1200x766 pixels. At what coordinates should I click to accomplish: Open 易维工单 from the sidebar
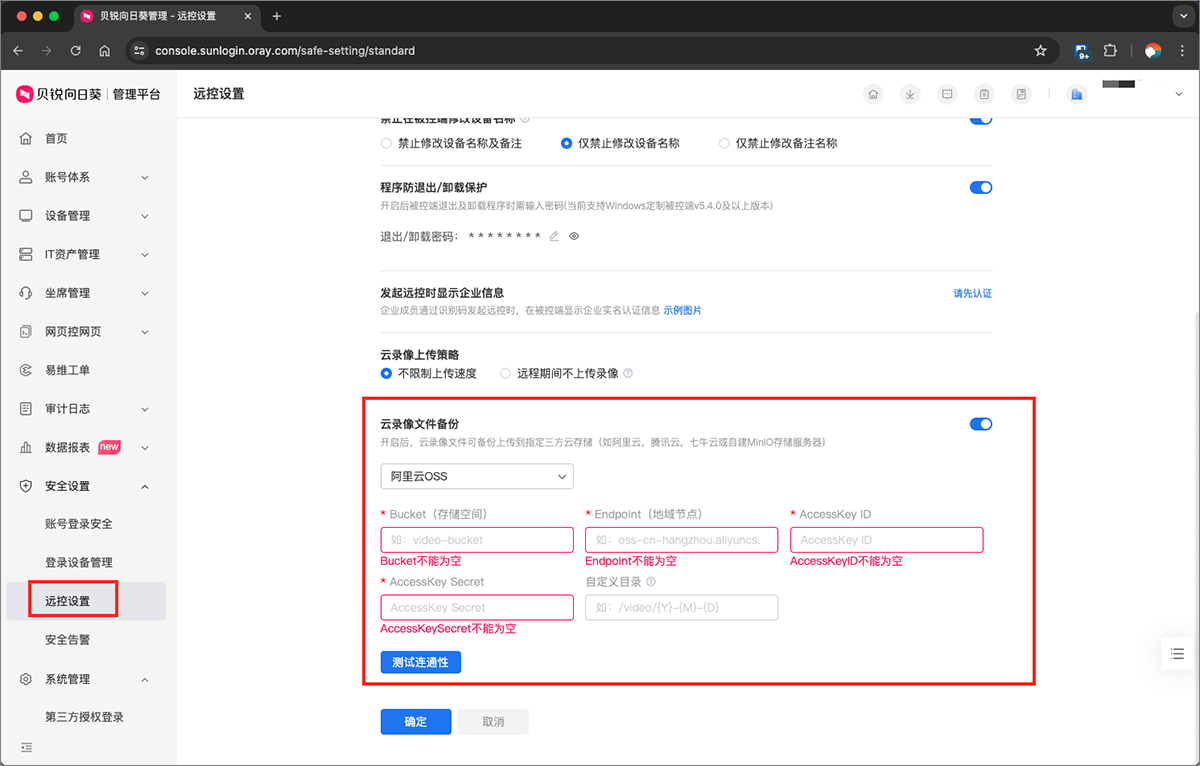(67, 370)
